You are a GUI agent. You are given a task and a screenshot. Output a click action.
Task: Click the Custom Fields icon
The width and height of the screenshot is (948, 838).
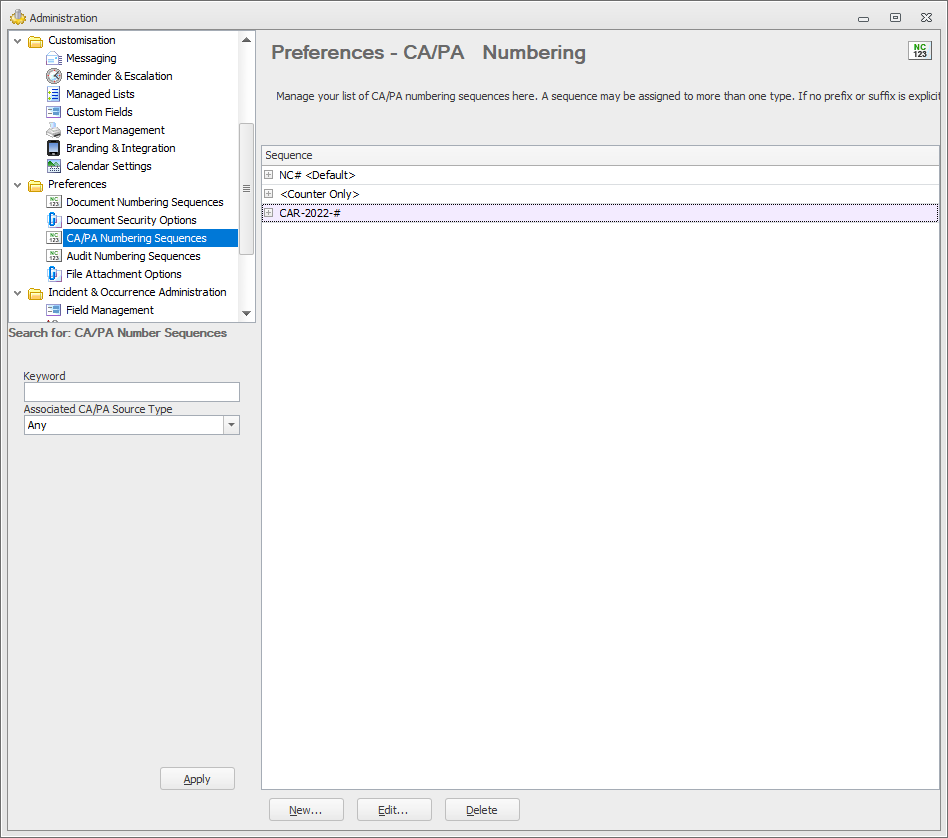click(x=54, y=112)
